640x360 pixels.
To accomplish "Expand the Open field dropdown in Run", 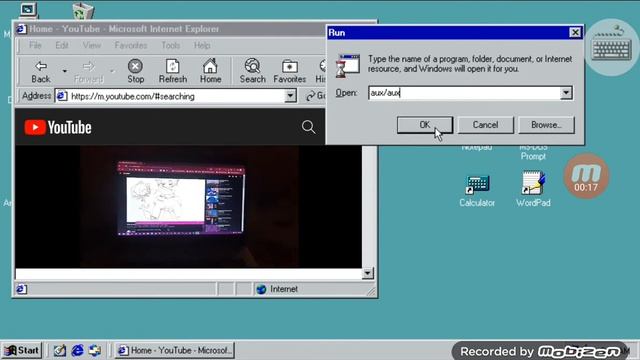I will (566, 93).
